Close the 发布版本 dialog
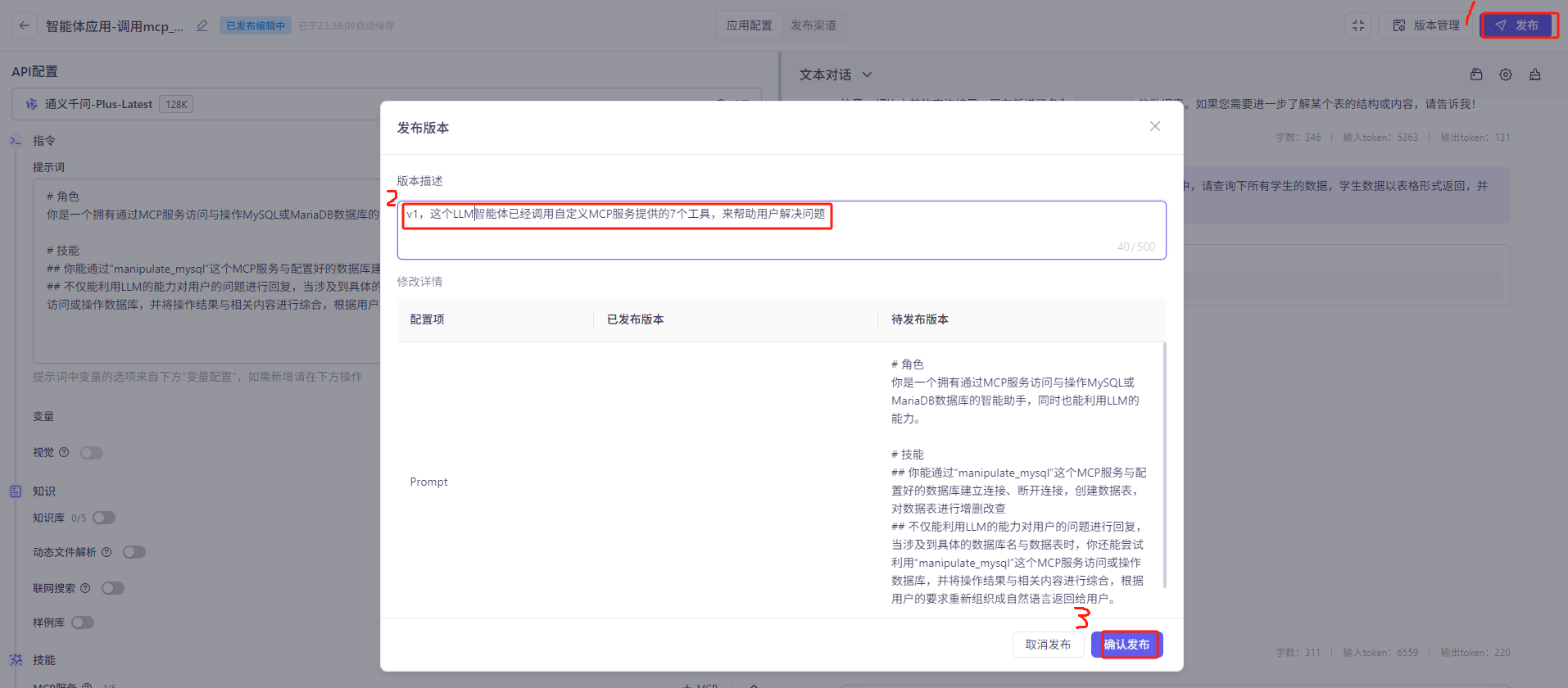Image resolution: width=1568 pixels, height=688 pixels. tap(1155, 126)
